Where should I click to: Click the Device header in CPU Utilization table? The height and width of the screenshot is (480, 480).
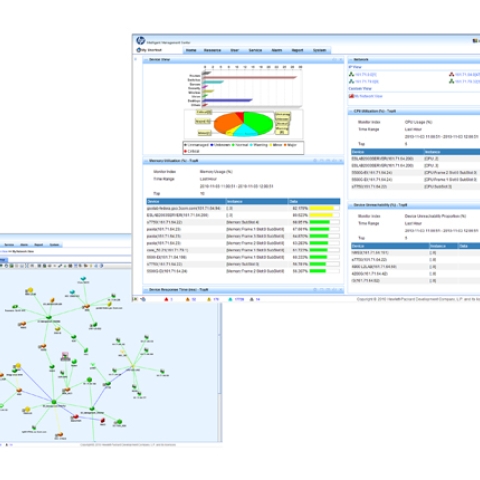[x=387, y=152]
